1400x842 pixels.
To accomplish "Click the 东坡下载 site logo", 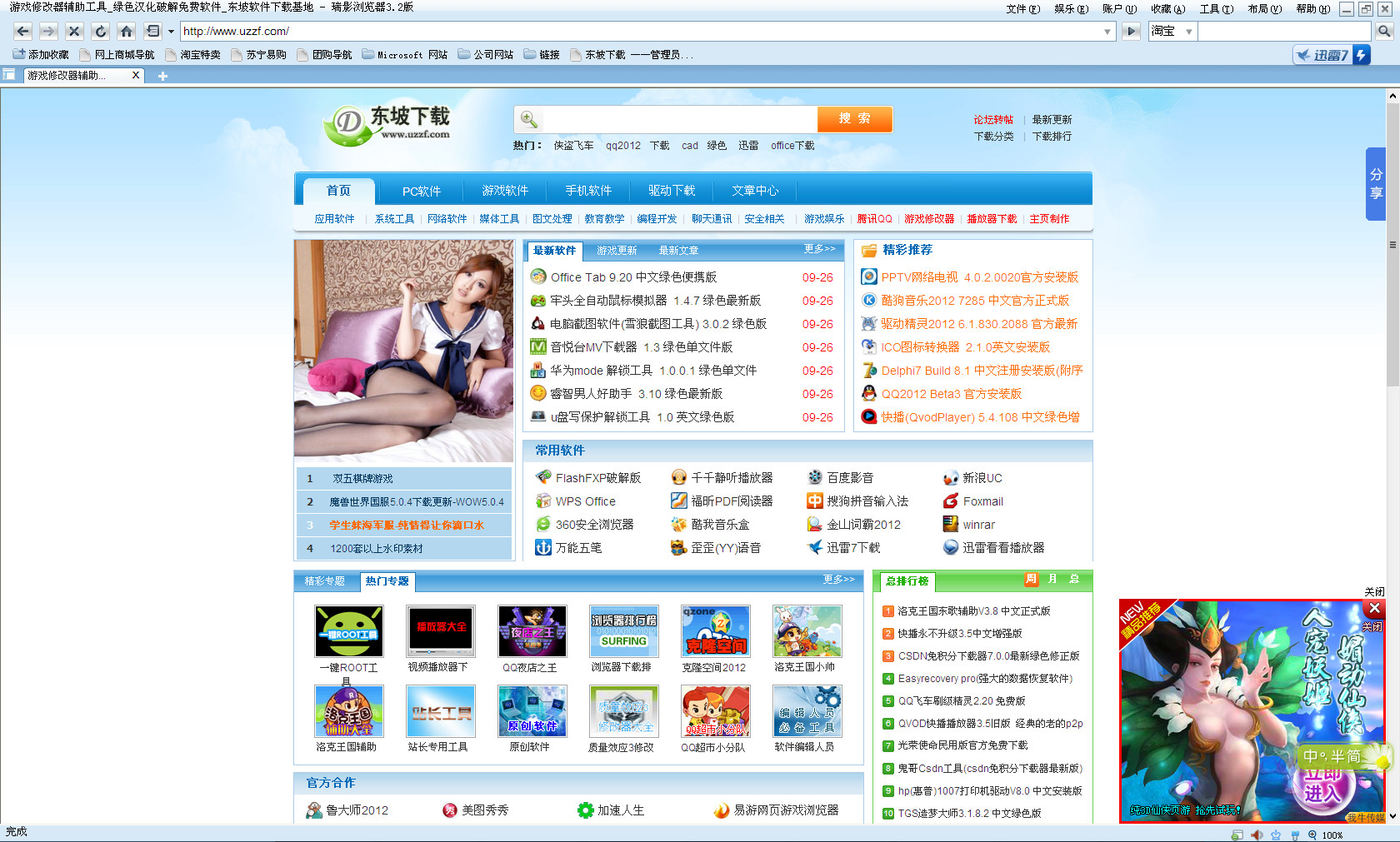I will pyautogui.click(x=387, y=126).
